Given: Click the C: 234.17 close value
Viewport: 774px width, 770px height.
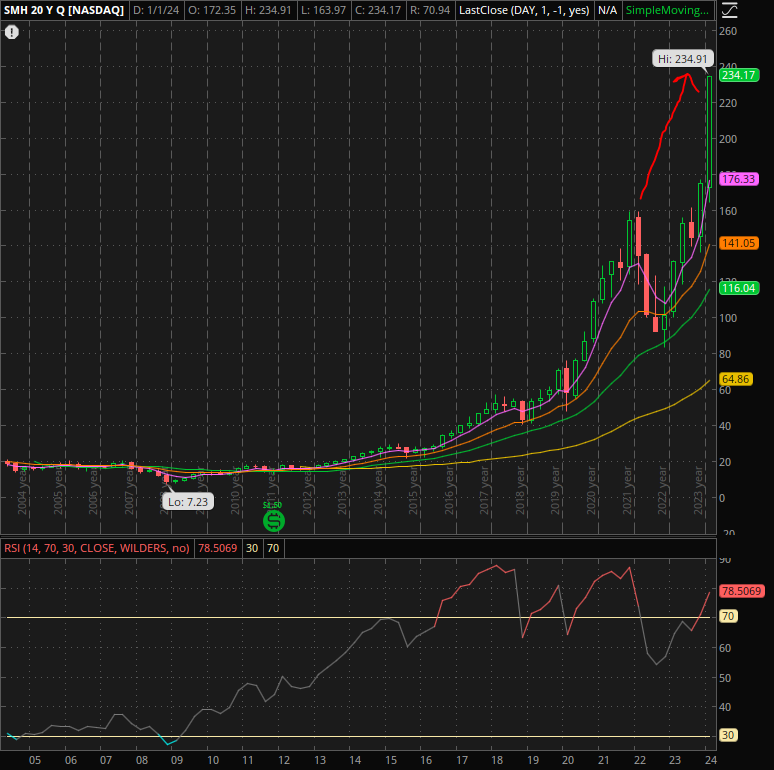Looking at the screenshot, I should (x=378, y=10).
